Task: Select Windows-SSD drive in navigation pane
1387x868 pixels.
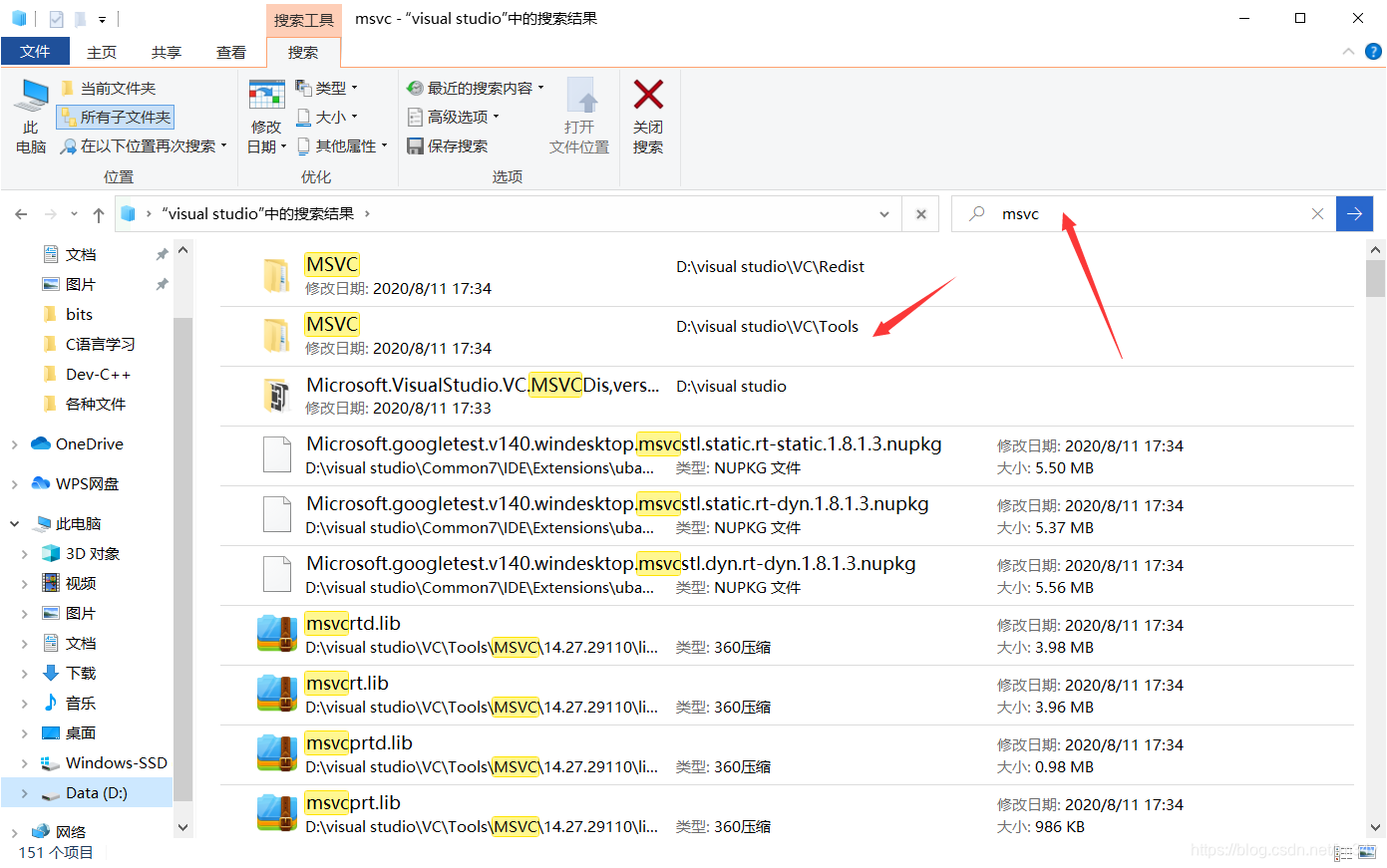Action: pos(116,762)
